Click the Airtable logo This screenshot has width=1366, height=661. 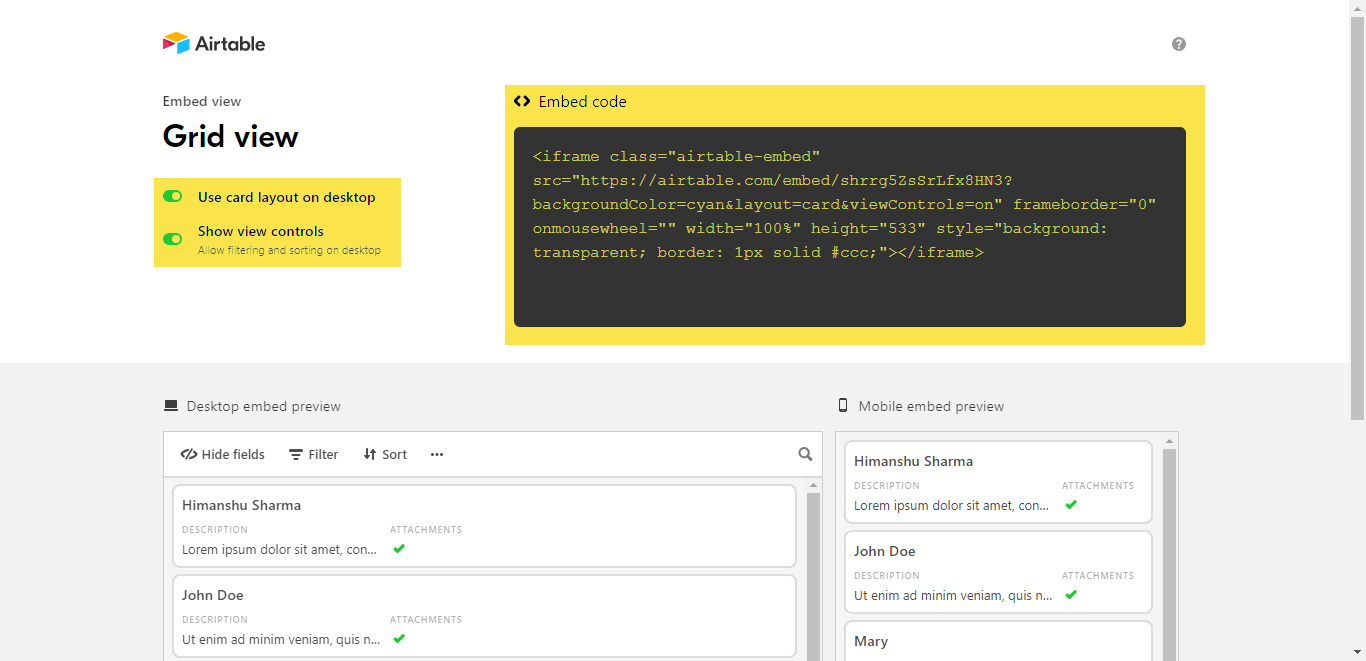[x=214, y=43]
